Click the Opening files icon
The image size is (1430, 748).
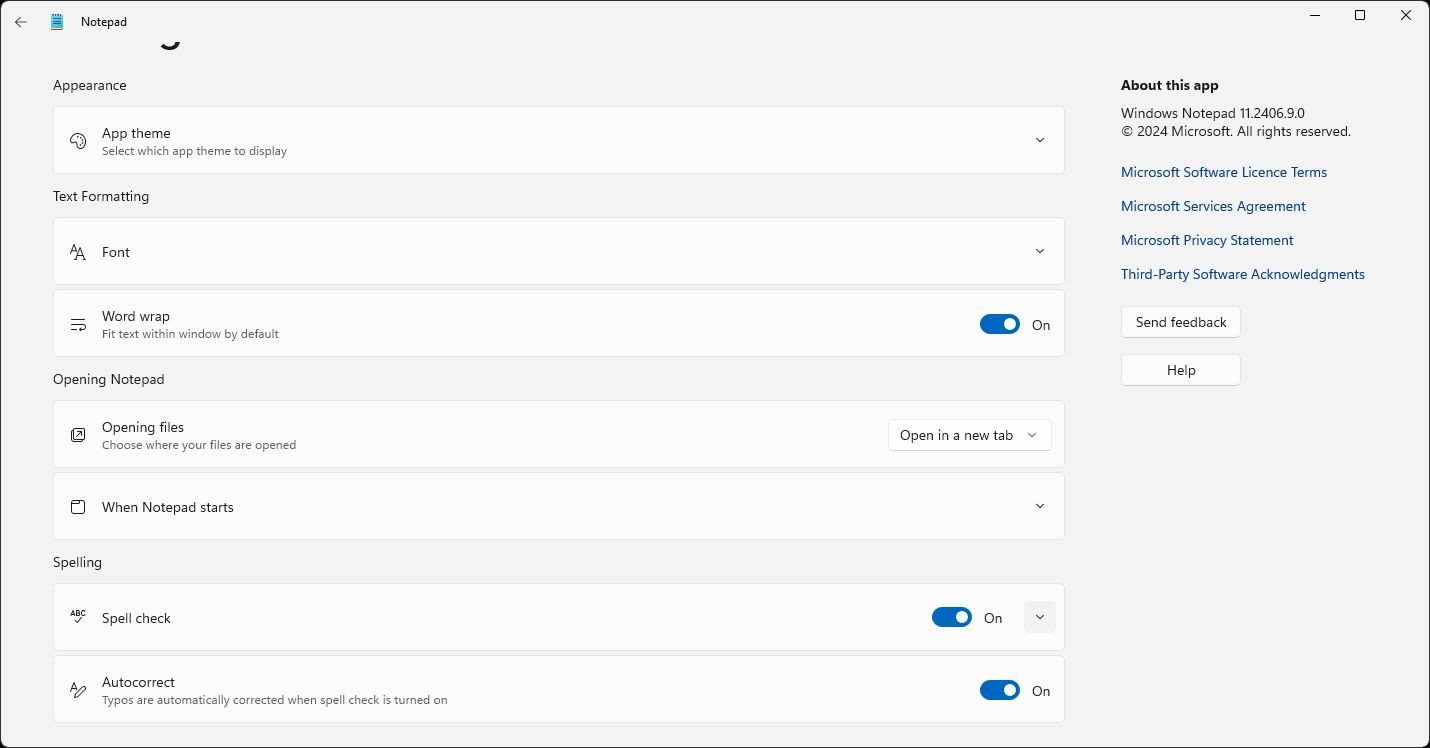[78, 435]
